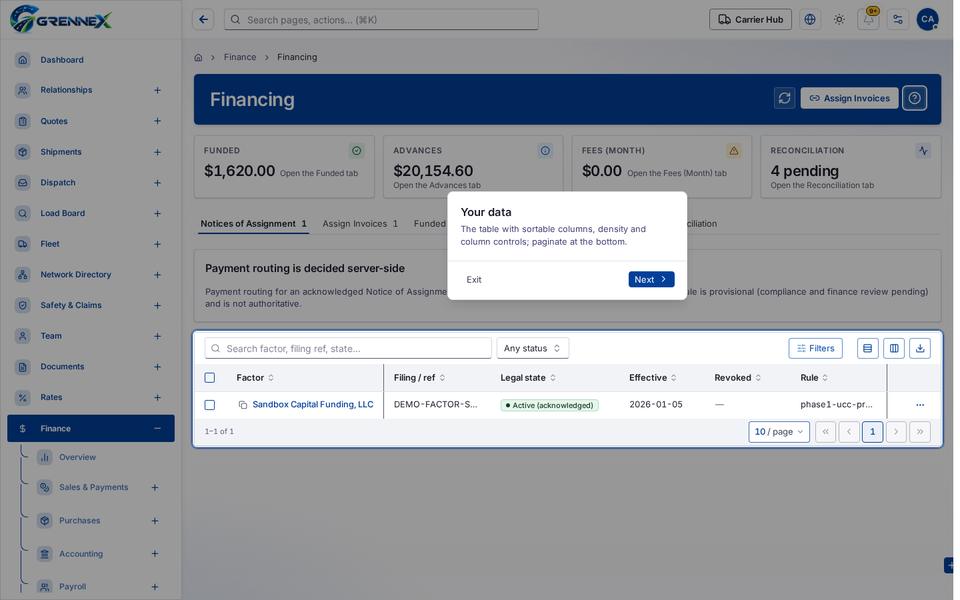Copy the Sandbox Capital Funding factor name
Screen dimensions: 960x600
242,405
